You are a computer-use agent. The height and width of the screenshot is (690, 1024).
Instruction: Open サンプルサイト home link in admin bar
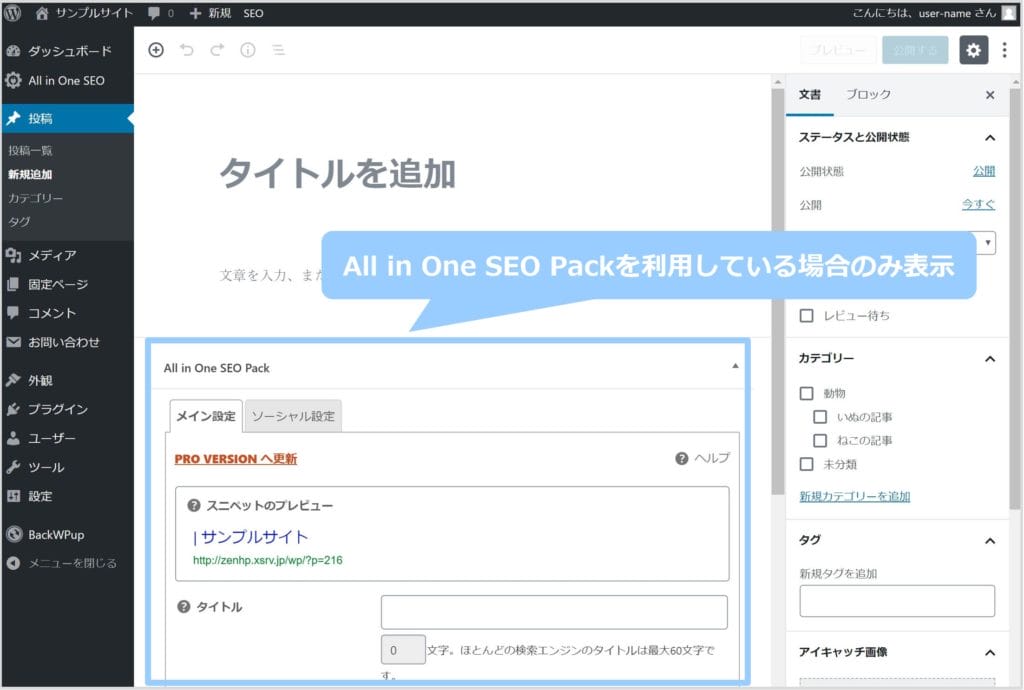pyautogui.click(x=84, y=13)
